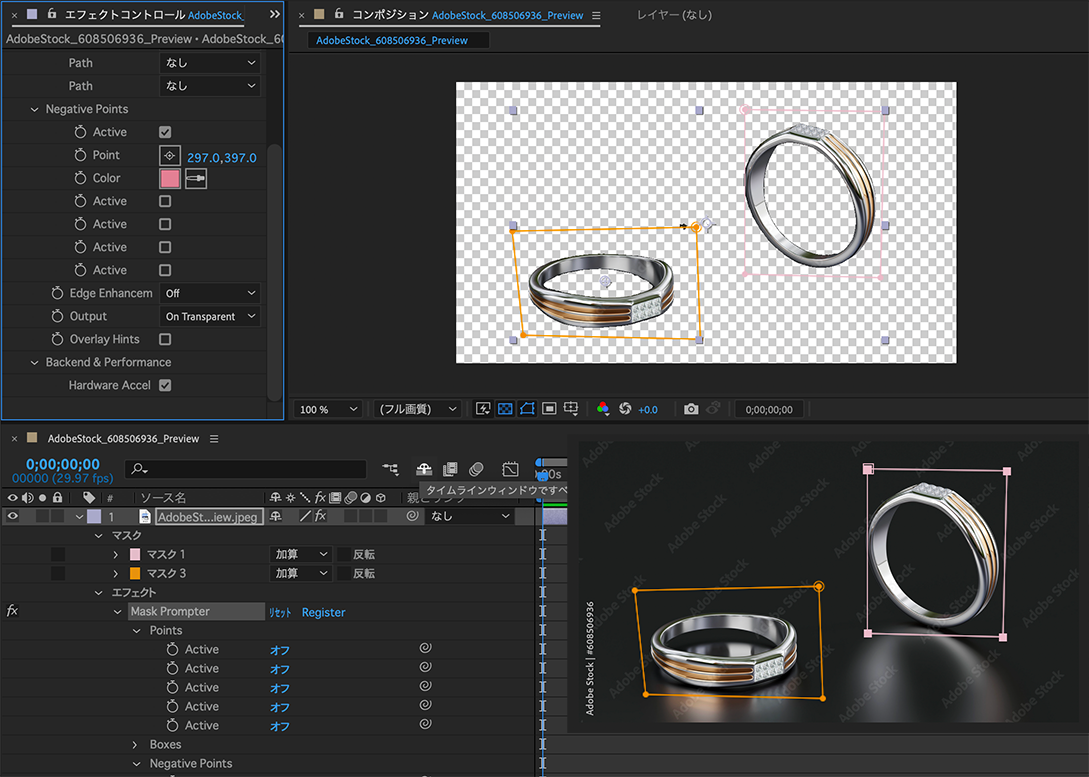The height and width of the screenshot is (777, 1089).
Task: Open the pink Color swatch for Negative Points
Action: [168, 177]
